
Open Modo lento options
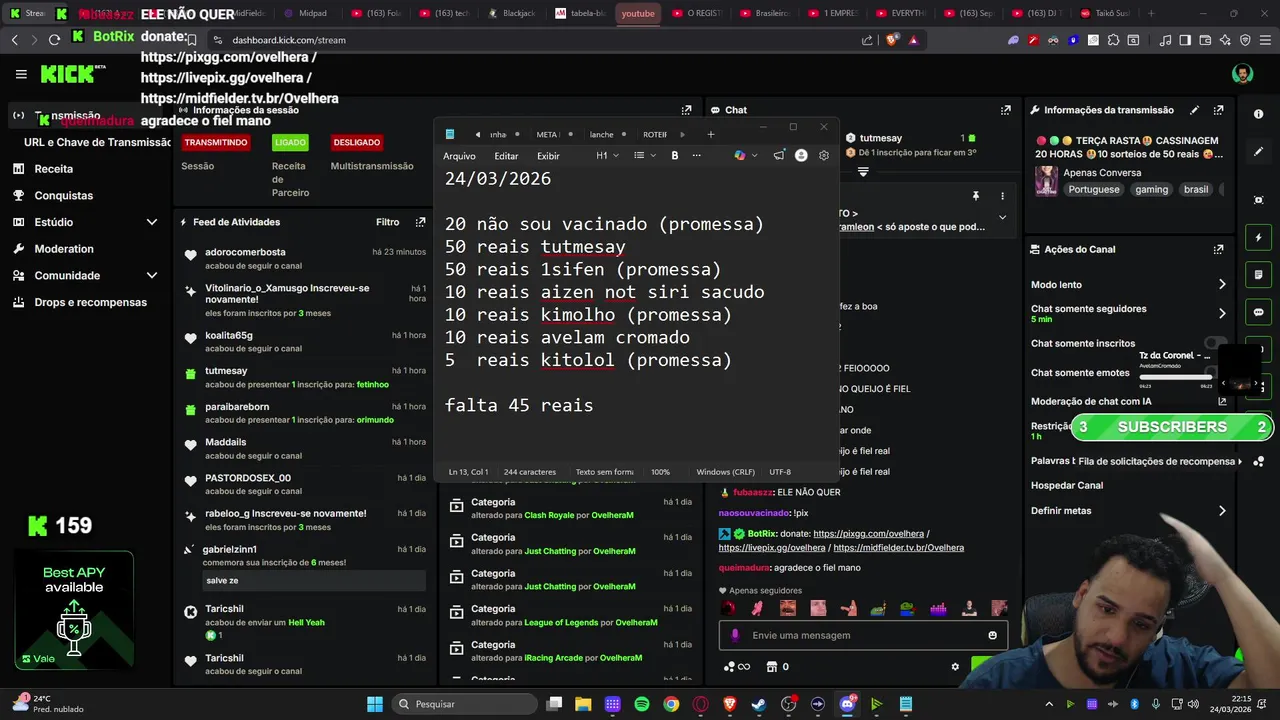coord(1222,285)
